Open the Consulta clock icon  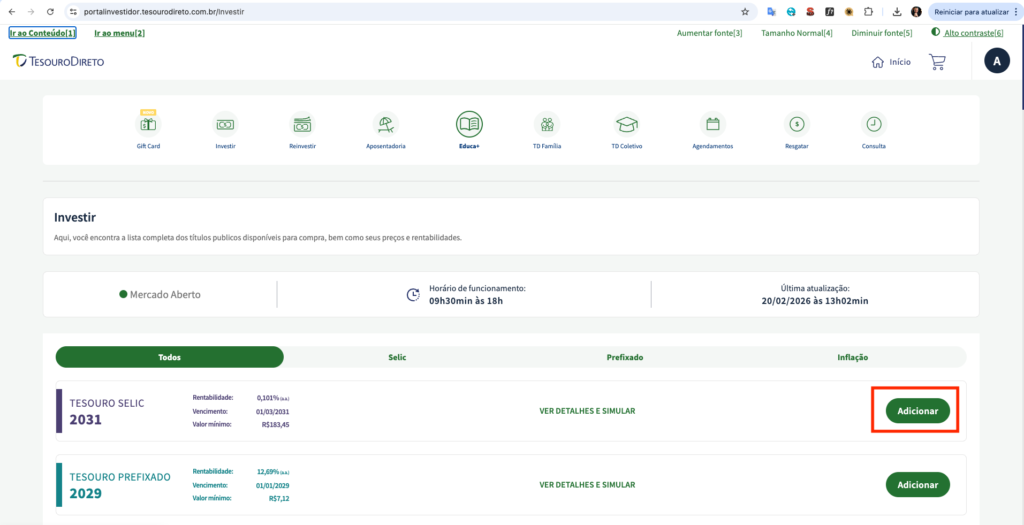(873, 125)
